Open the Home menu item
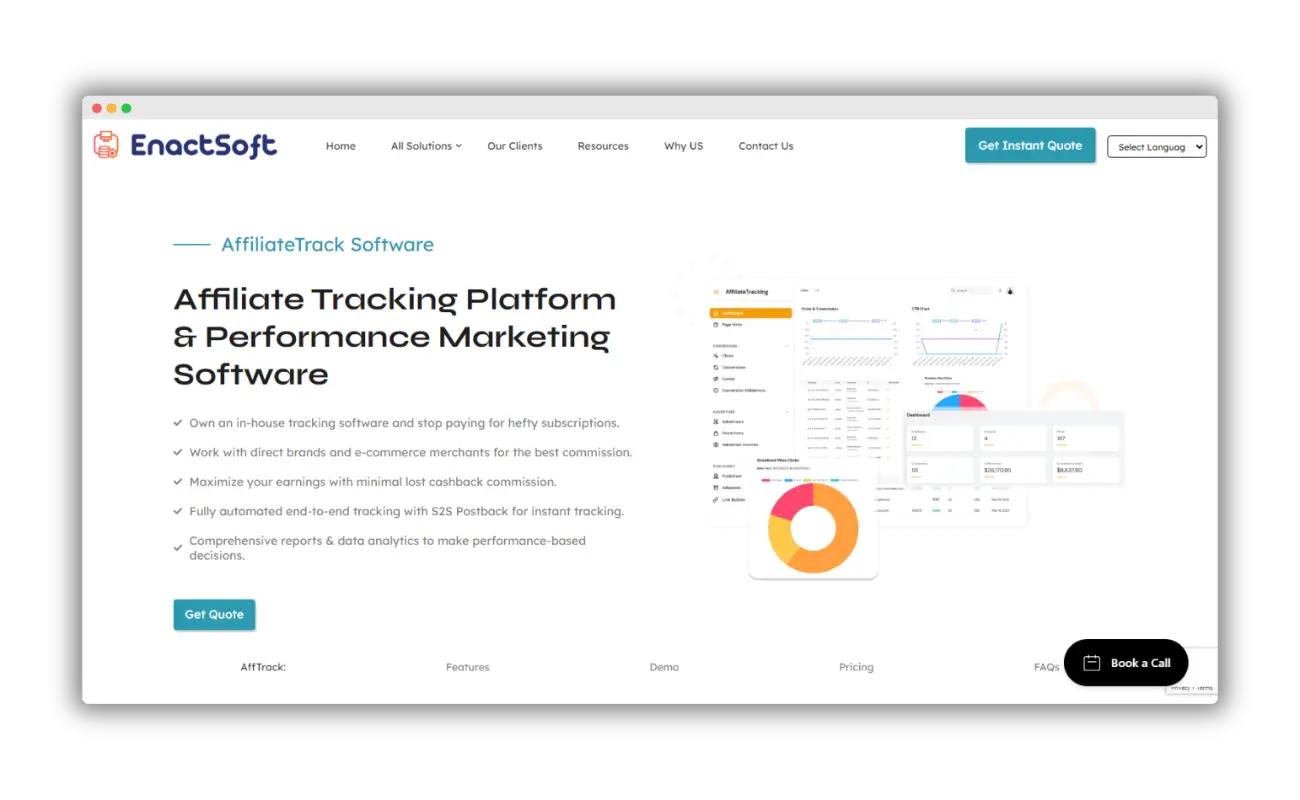 [341, 146]
